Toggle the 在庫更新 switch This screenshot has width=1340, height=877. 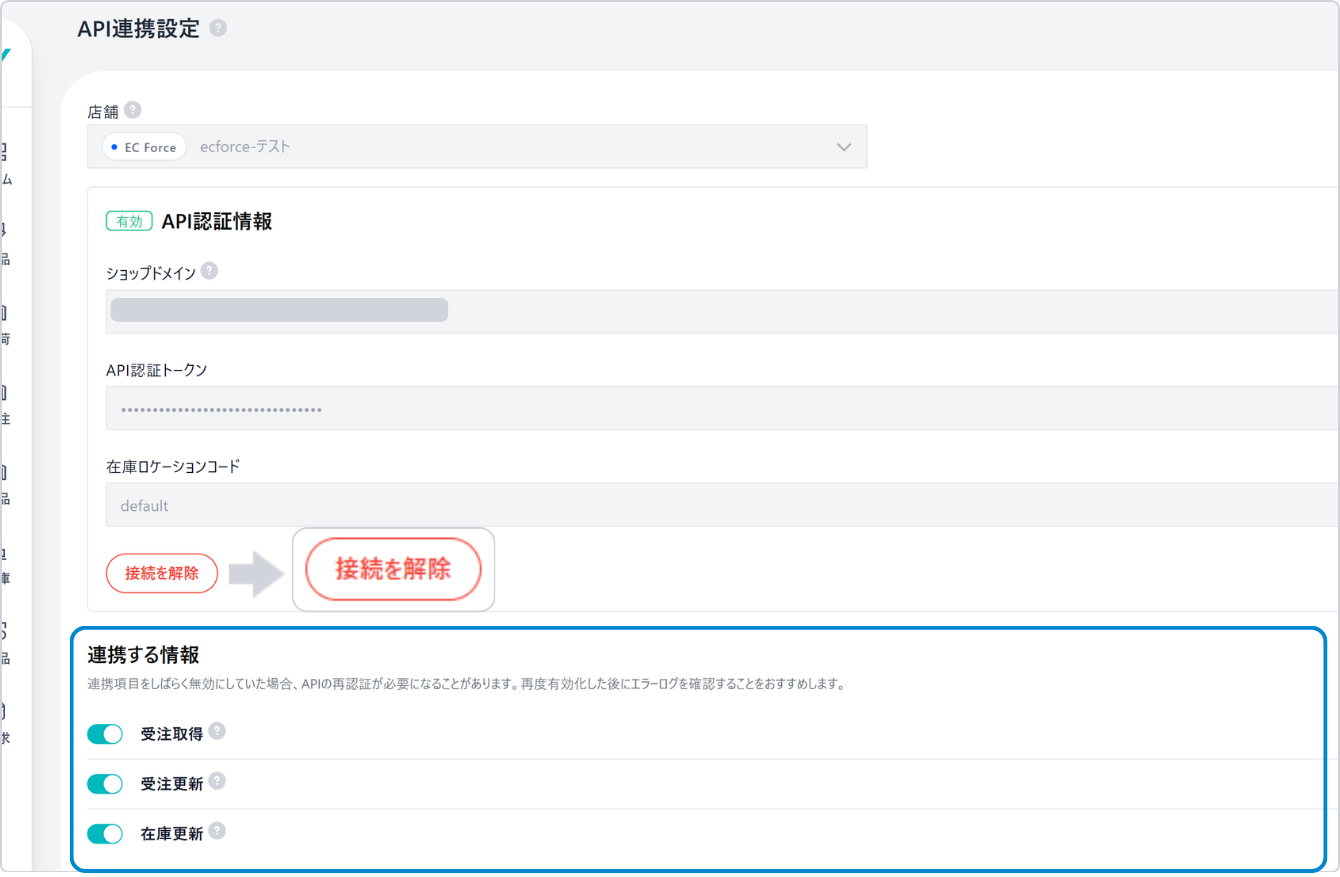pyautogui.click(x=105, y=833)
